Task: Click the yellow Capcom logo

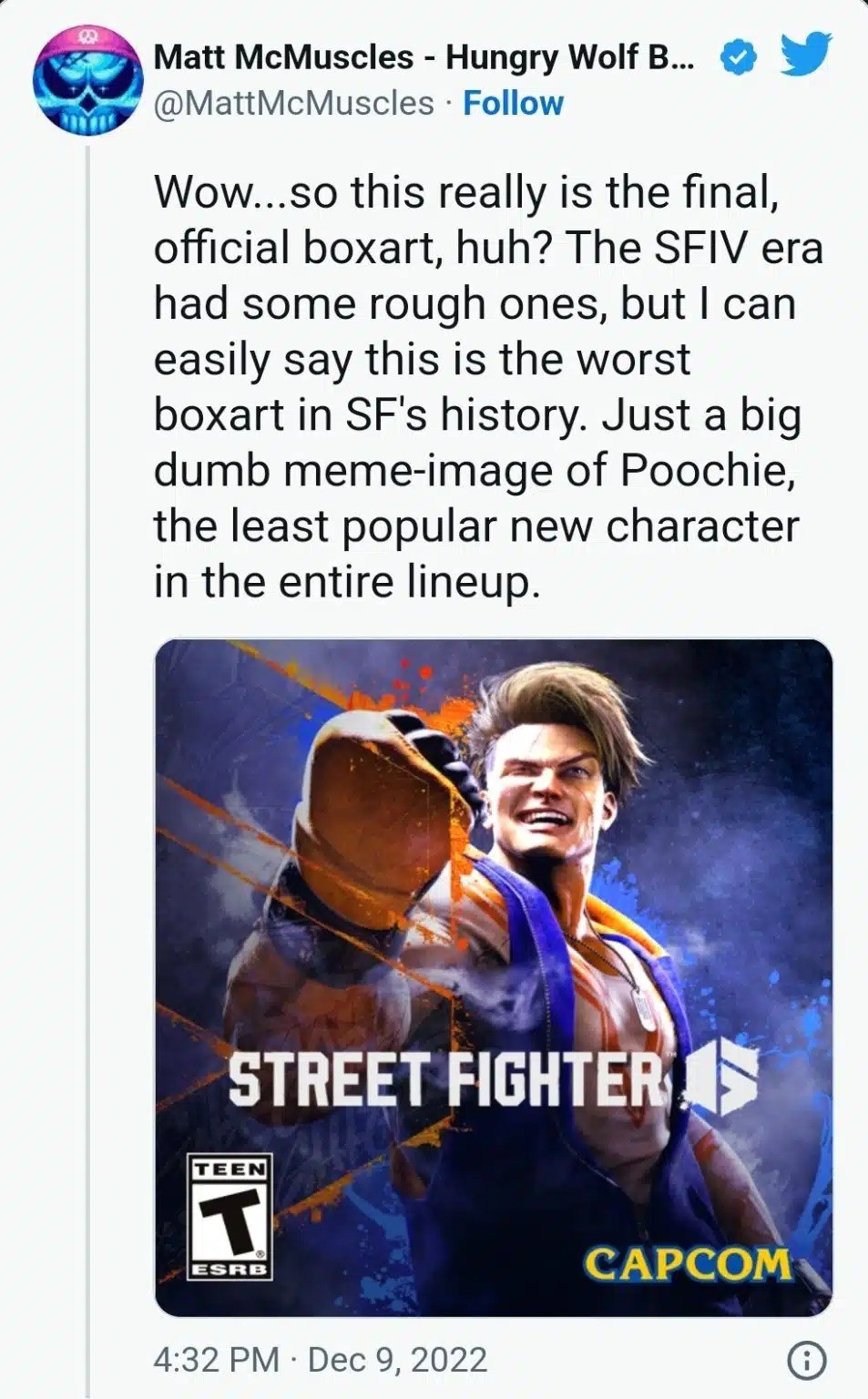Action: 688,1263
